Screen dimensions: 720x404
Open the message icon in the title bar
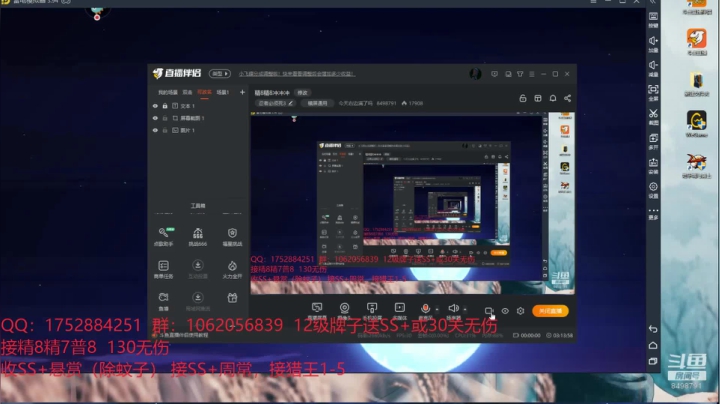[x=494, y=74]
